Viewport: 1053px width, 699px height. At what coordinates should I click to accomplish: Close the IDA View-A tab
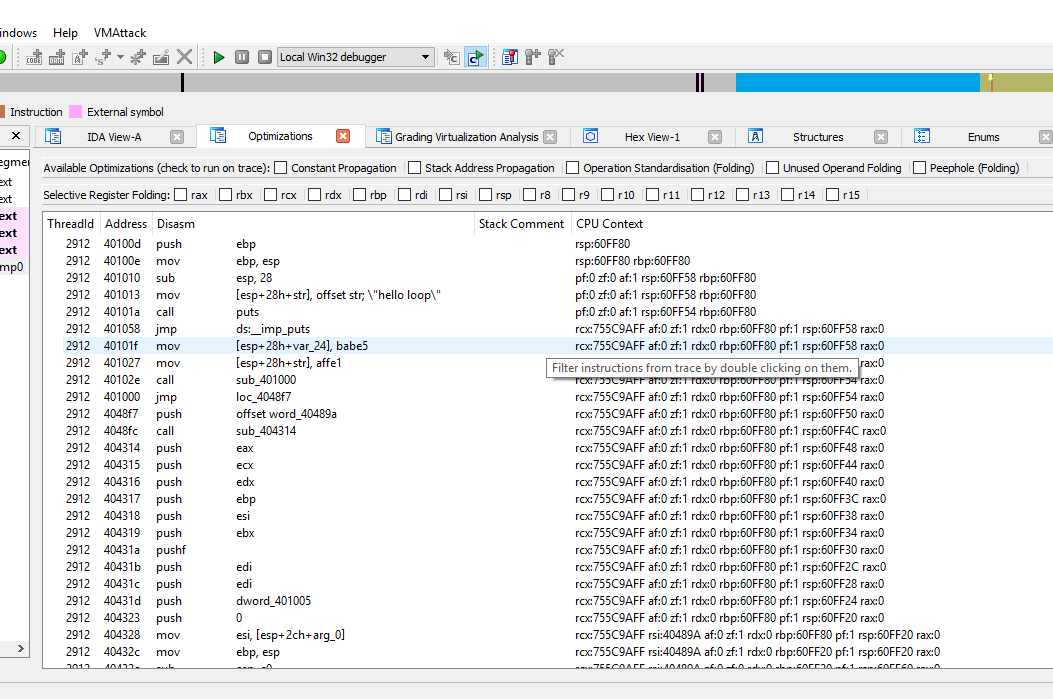[x=177, y=137]
